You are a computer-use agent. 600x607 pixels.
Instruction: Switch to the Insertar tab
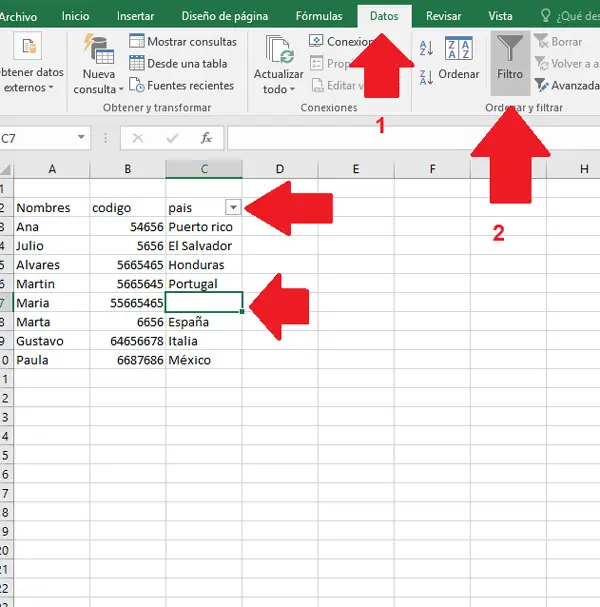coord(135,16)
